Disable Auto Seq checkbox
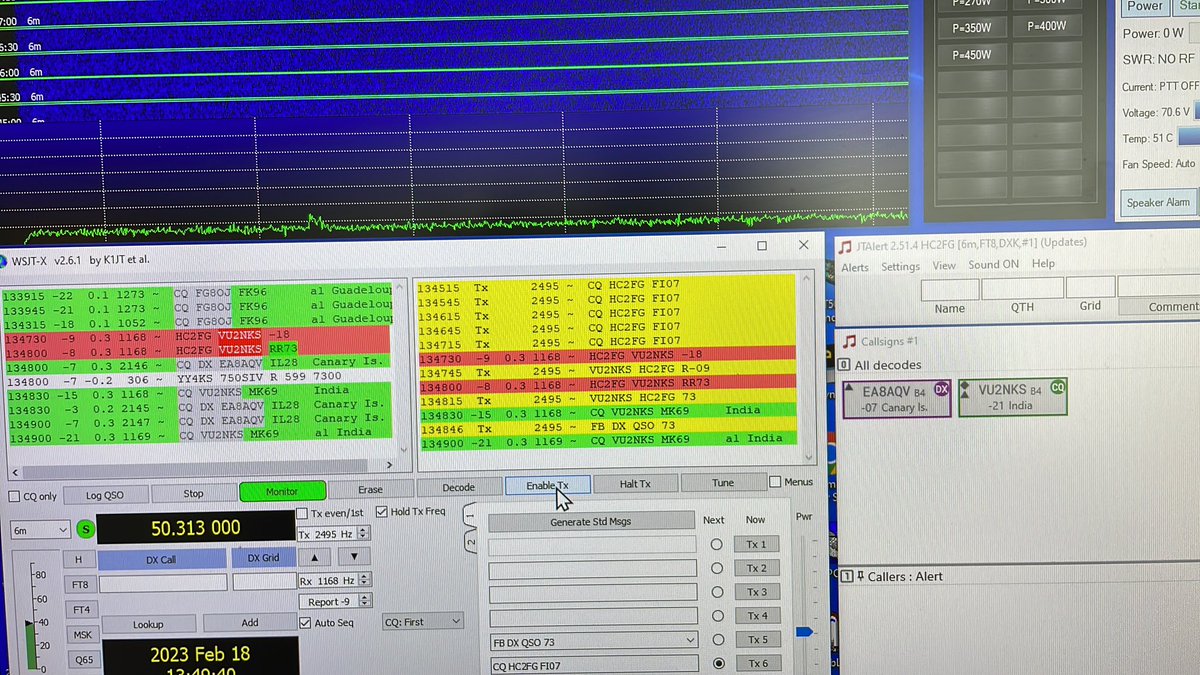Image resolution: width=1200 pixels, height=675 pixels. tap(306, 622)
